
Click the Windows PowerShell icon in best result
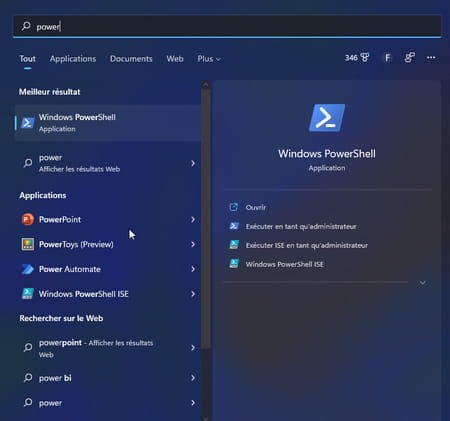click(28, 123)
